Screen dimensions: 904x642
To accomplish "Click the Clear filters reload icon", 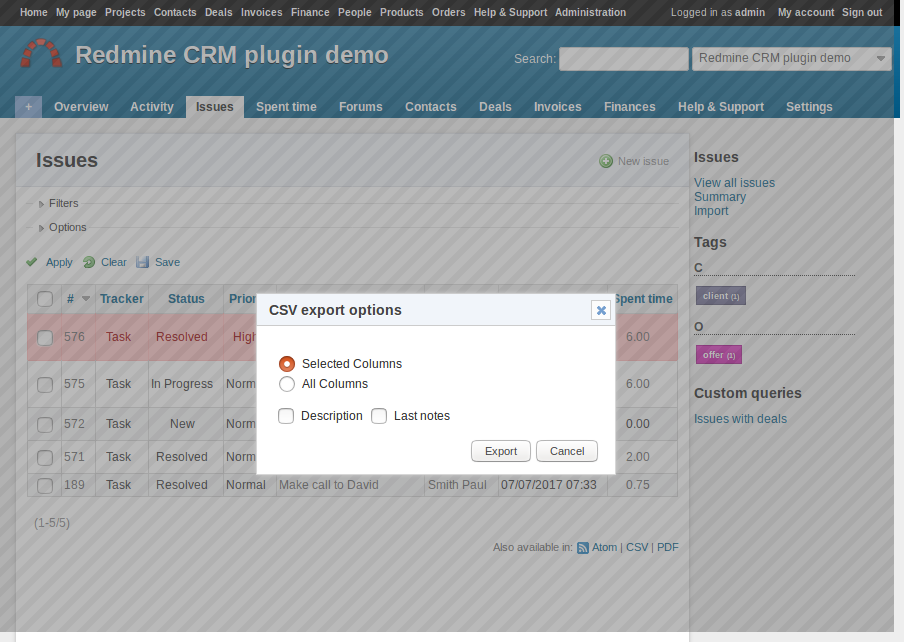I will point(89,262).
